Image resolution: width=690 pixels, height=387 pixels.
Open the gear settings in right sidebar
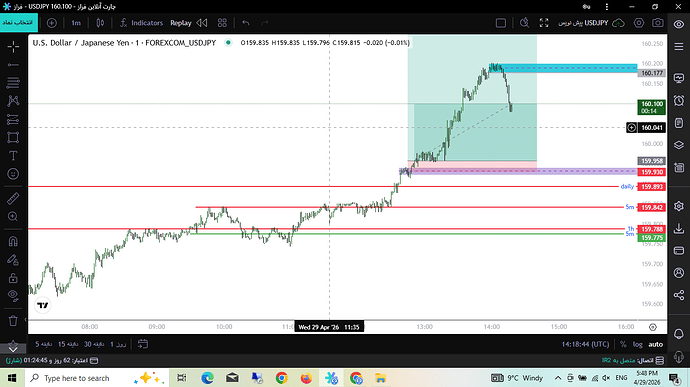tap(679, 206)
